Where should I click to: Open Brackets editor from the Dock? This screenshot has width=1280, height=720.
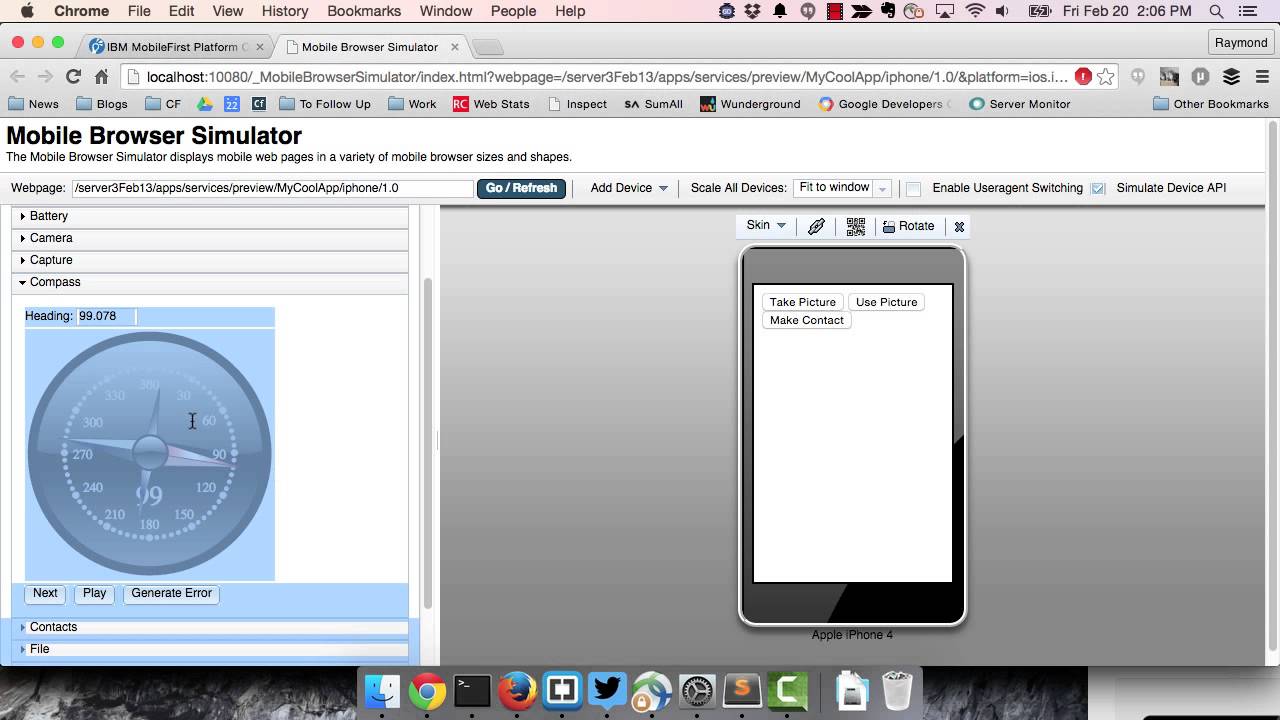coord(562,691)
